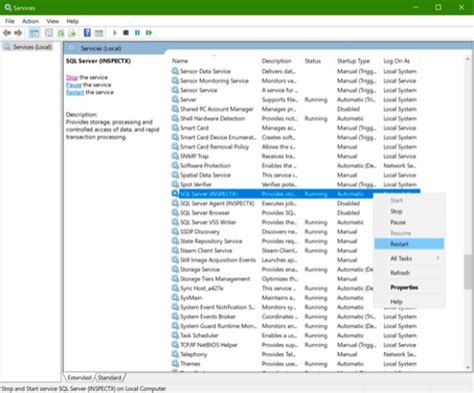474x393 pixels.
Task: Click the Properties toolbar icon
Action: click(49, 33)
